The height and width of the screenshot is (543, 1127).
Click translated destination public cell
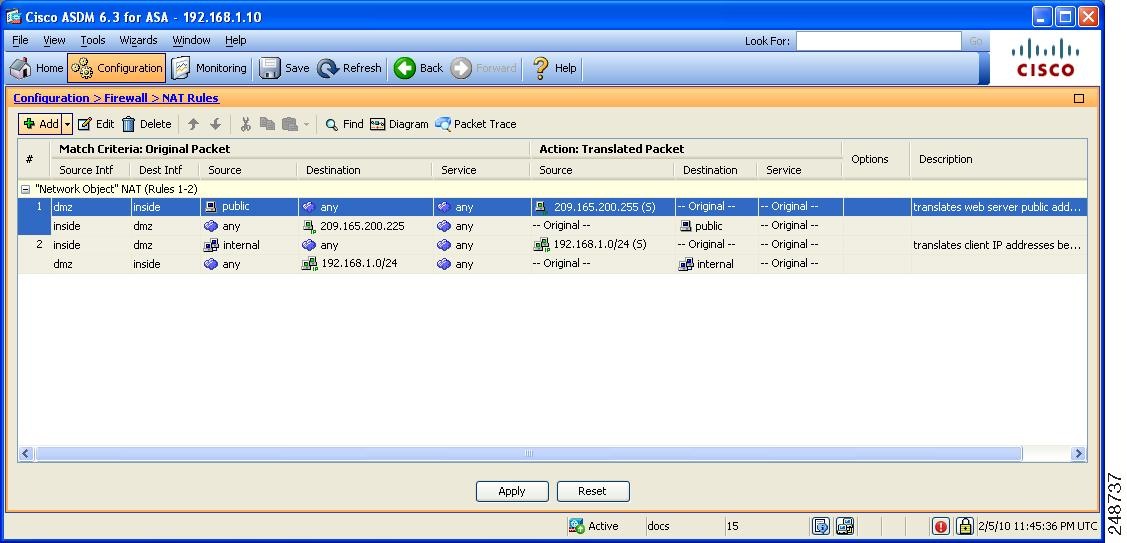701,226
